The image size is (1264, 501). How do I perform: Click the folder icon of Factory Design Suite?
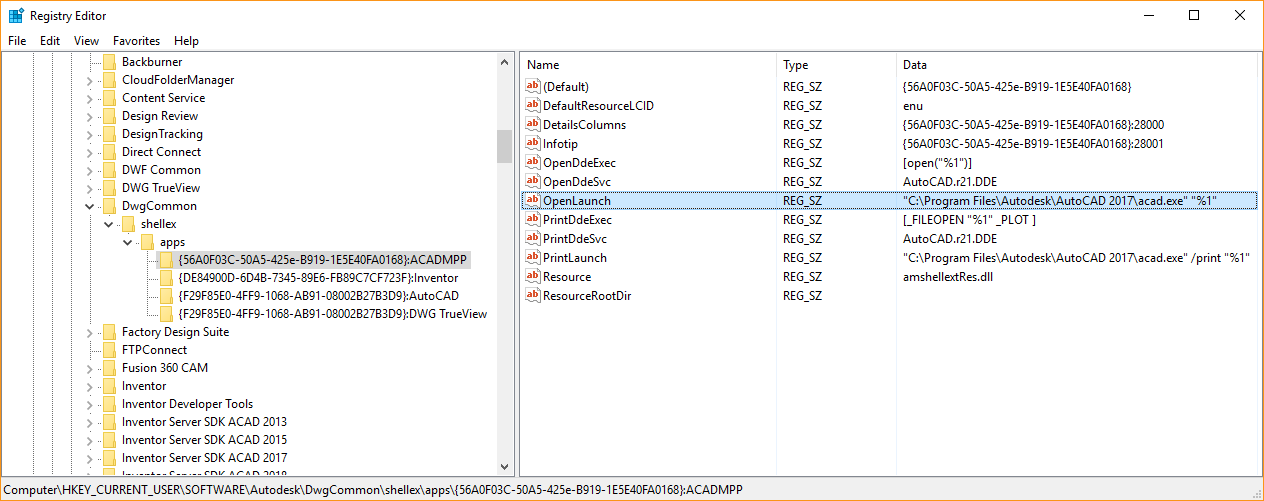click(x=109, y=332)
